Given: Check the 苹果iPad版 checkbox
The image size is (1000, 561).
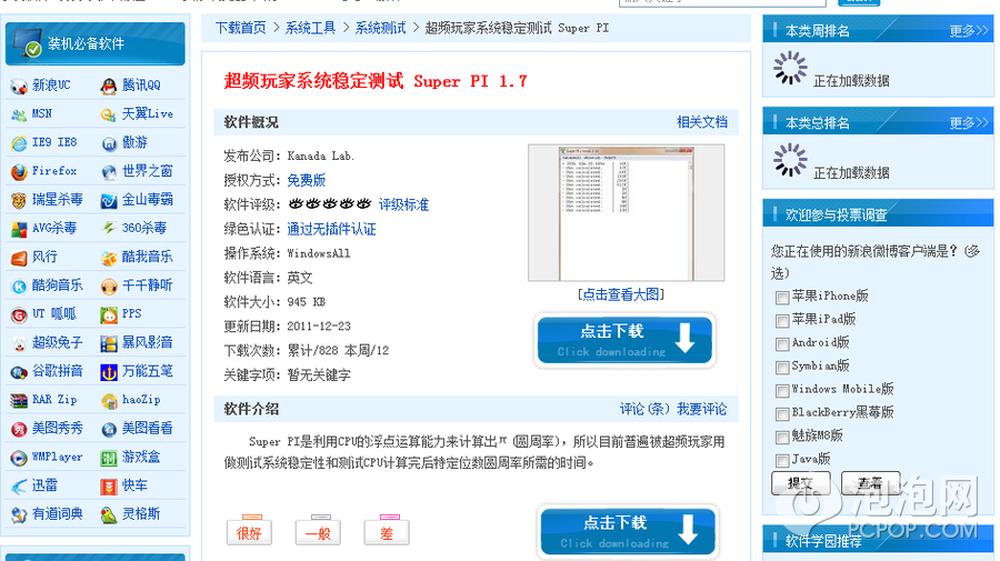Looking at the screenshot, I should [782, 320].
